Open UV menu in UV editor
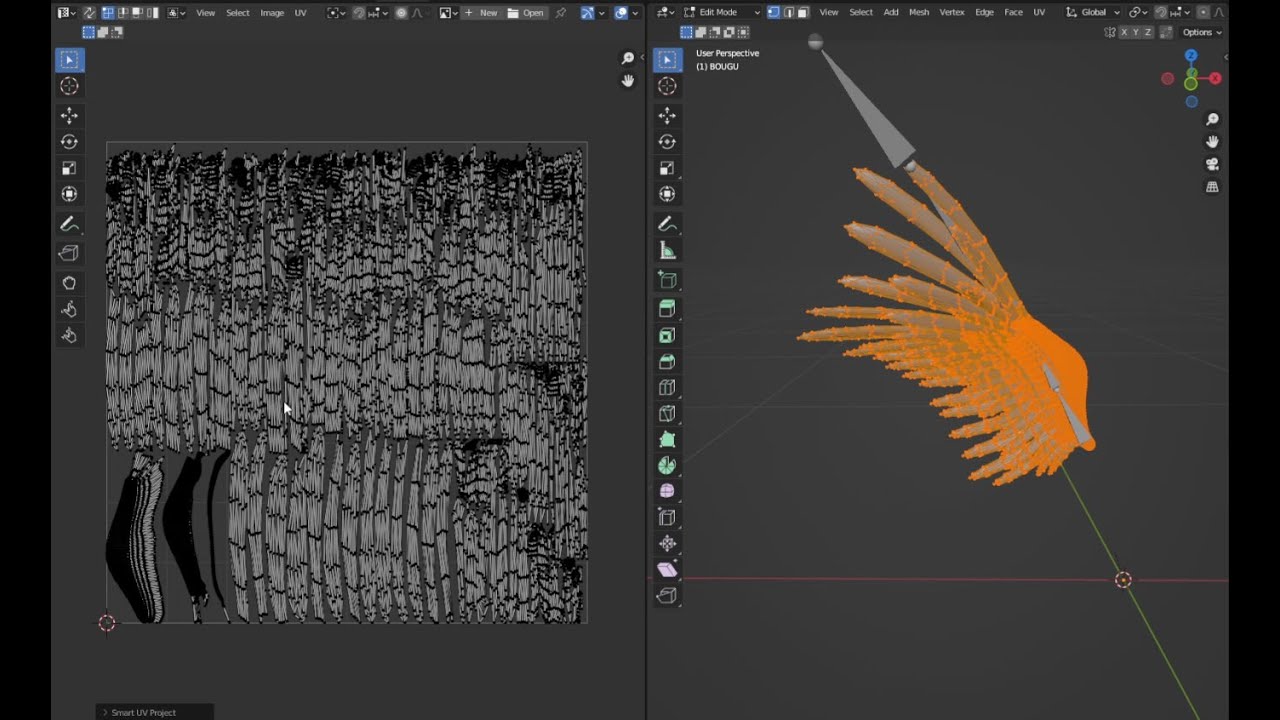 point(300,13)
